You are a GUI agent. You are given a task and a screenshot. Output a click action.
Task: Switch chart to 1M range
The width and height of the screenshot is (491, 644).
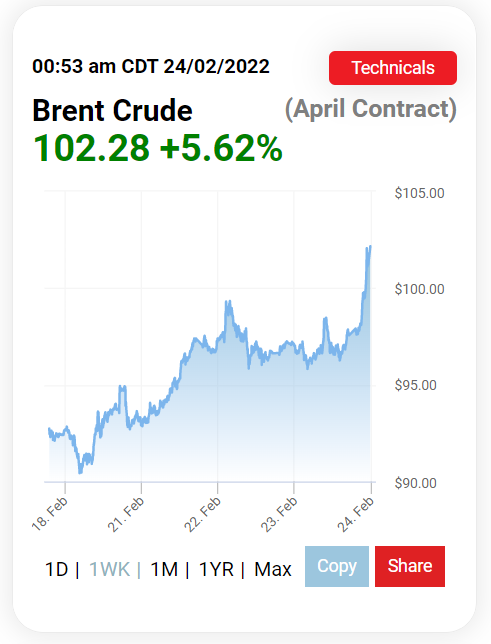click(x=164, y=569)
